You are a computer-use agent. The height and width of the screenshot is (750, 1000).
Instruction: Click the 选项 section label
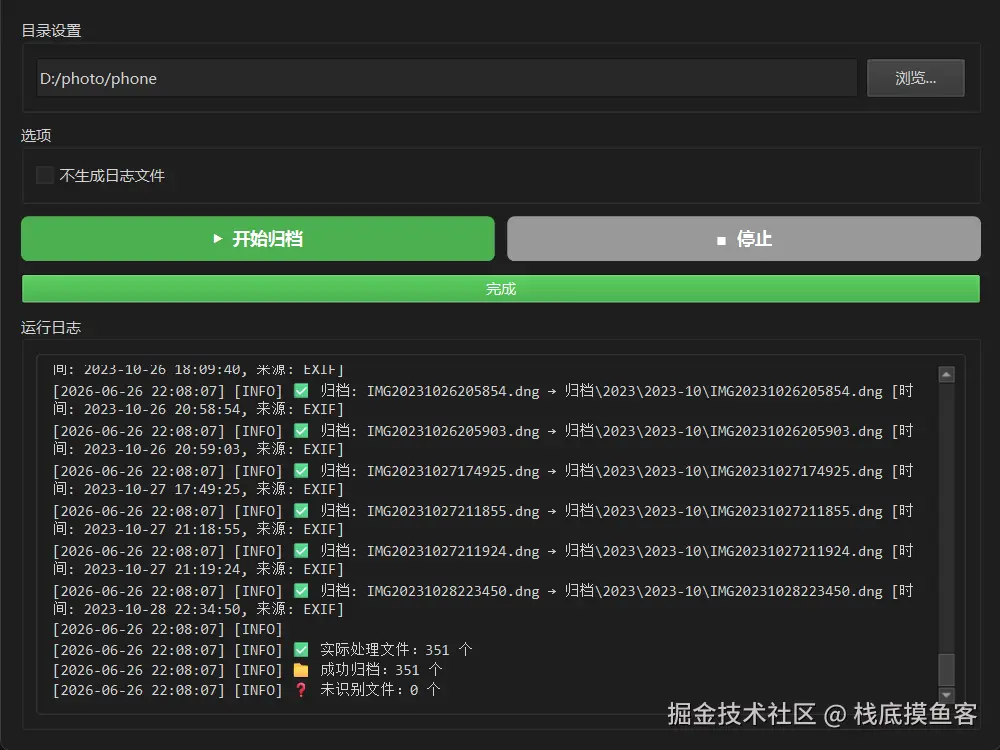point(36,135)
